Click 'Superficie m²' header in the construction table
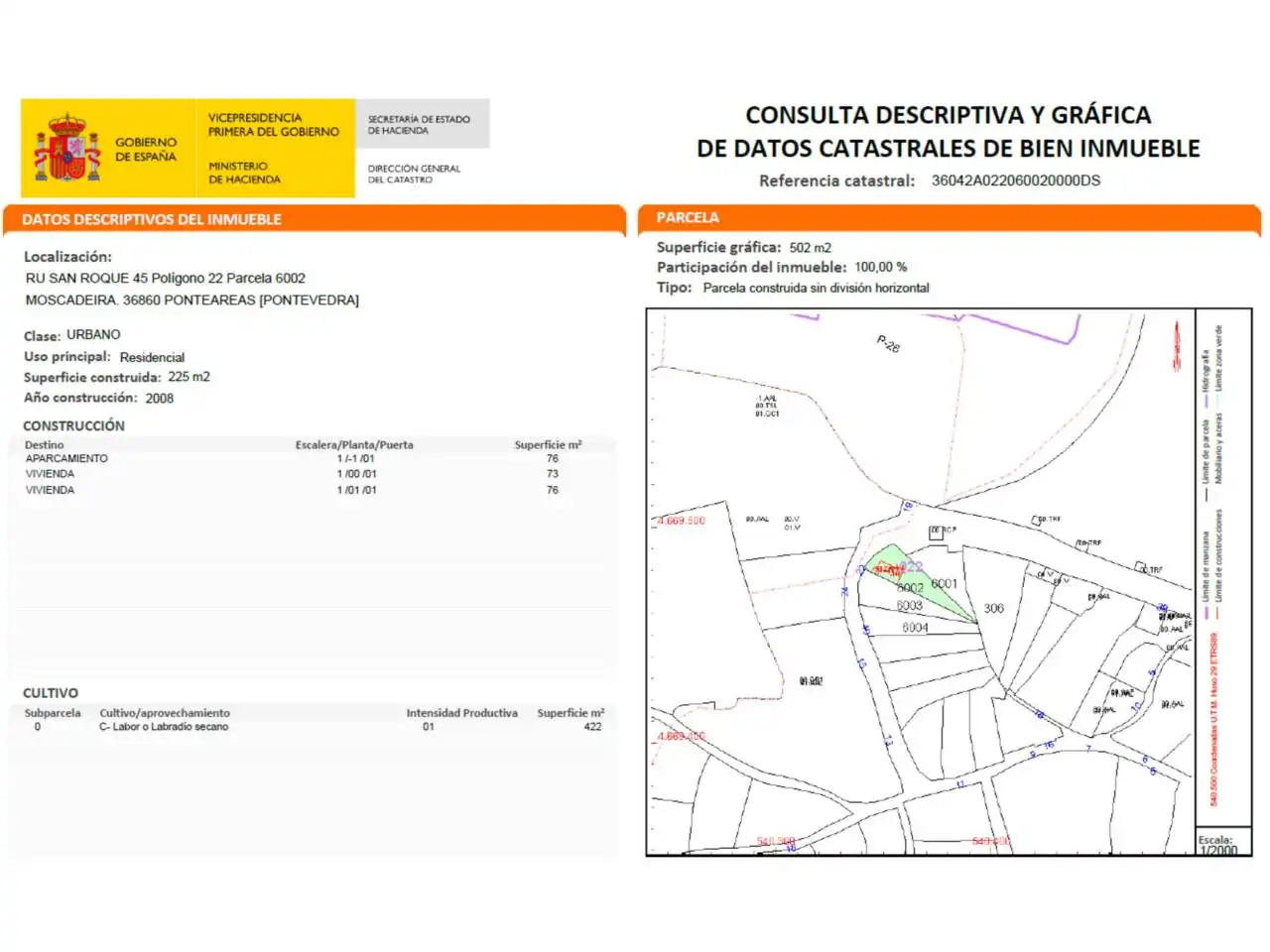The height and width of the screenshot is (952, 1270). (548, 445)
